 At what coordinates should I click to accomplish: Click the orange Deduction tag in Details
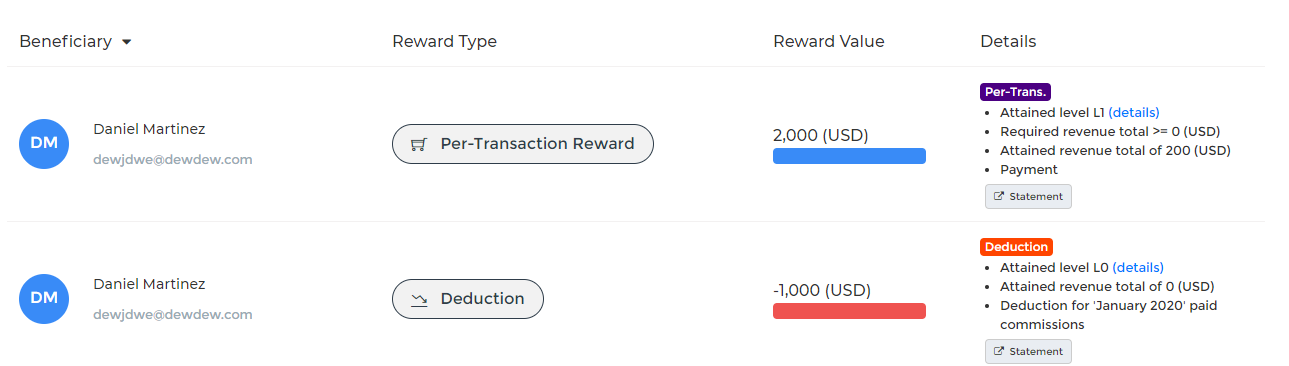tap(1016, 247)
